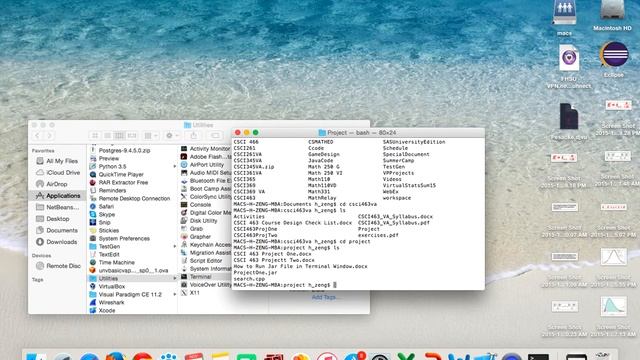Click search.cpp in Terminal output
This screenshot has height=360, width=640.
249,279
